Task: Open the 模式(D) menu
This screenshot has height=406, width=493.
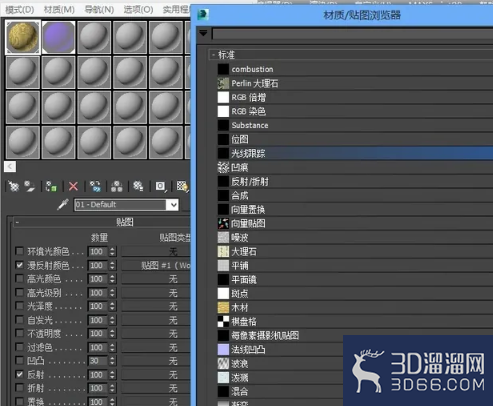Action: point(20,10)
